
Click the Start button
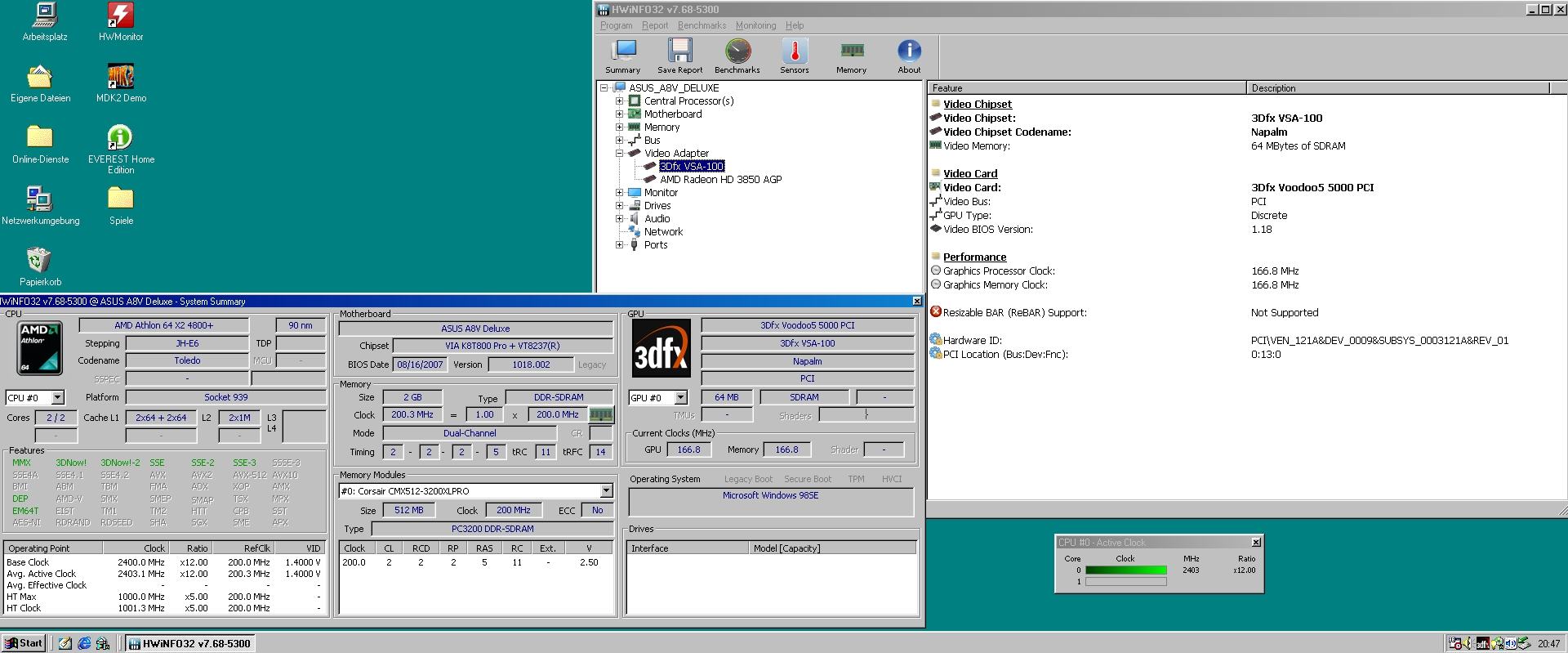click(24, 643)
